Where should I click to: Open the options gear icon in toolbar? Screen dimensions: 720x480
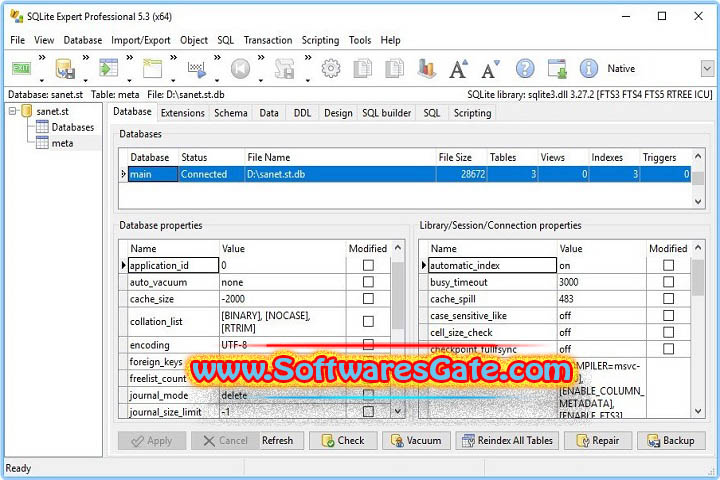[331, 69]
